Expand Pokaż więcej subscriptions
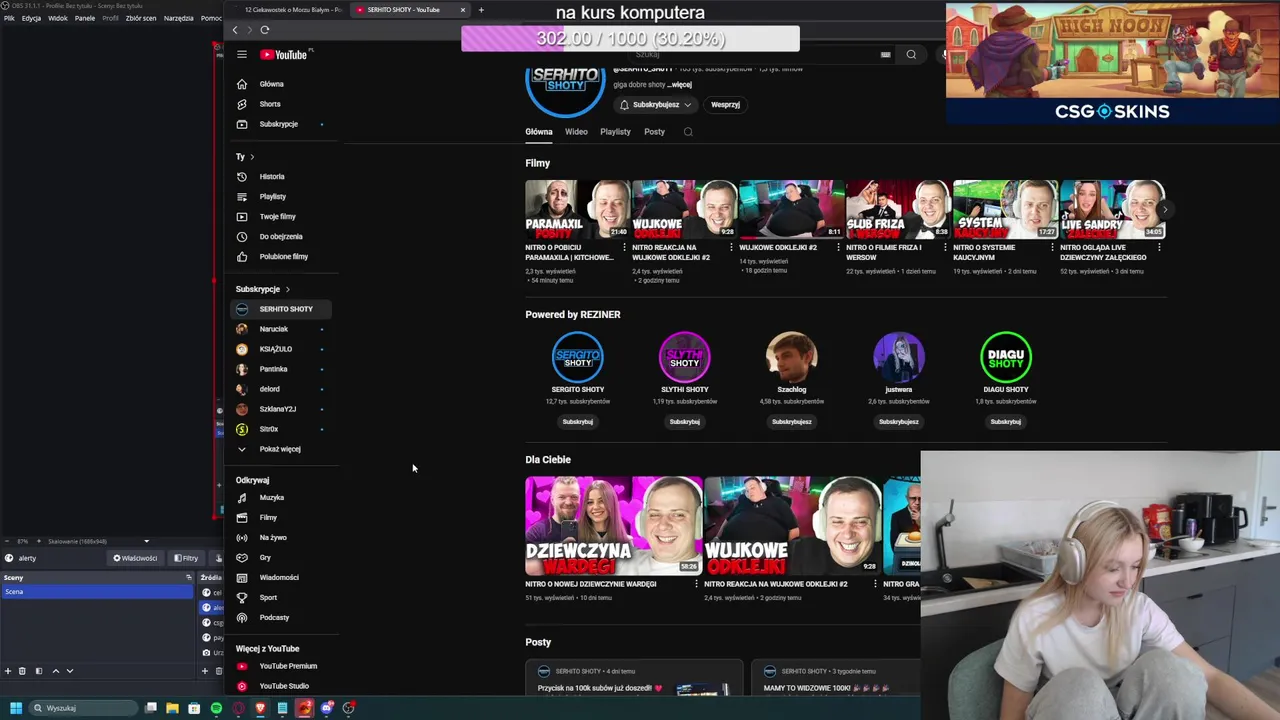 279,449
